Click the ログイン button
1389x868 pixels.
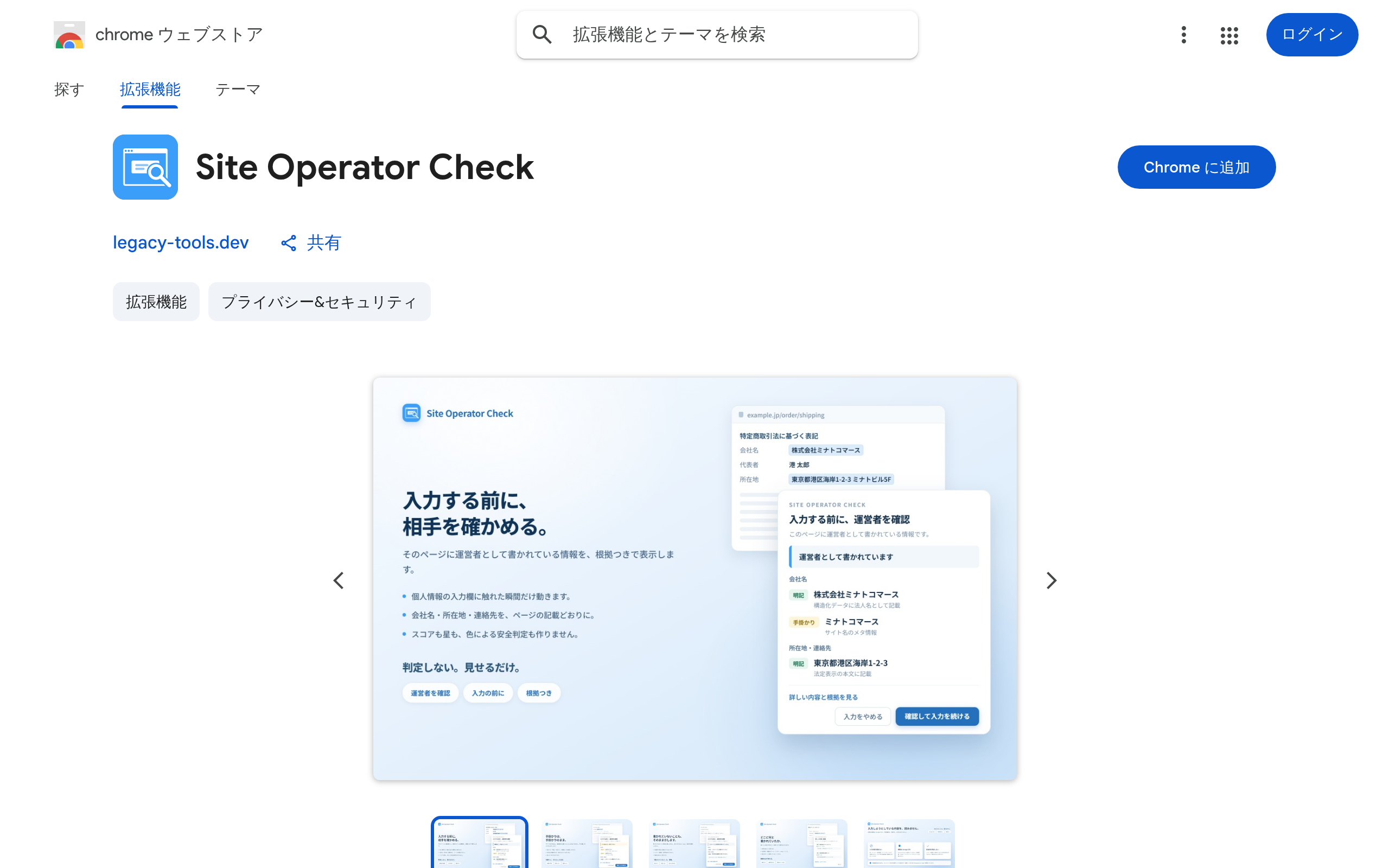click(1312, 34)
